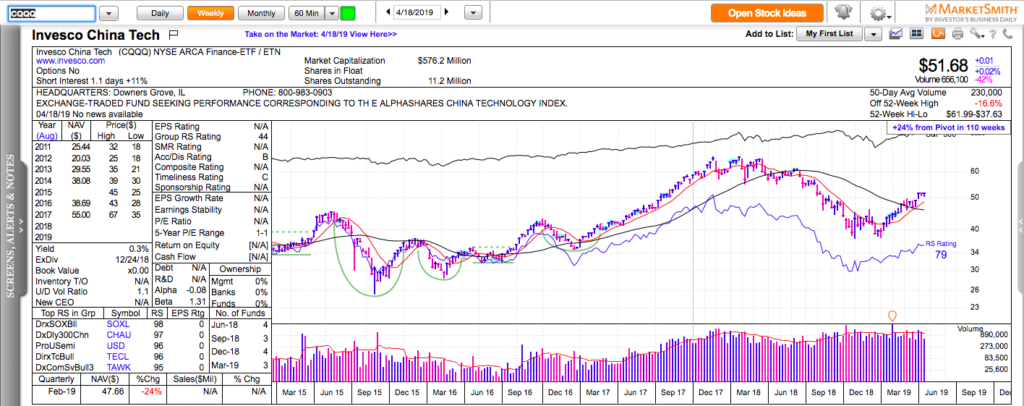This screenshot has height=406, width=1024.
Task: Click SOXL symbol in top RS group
Action: (118, 324)
